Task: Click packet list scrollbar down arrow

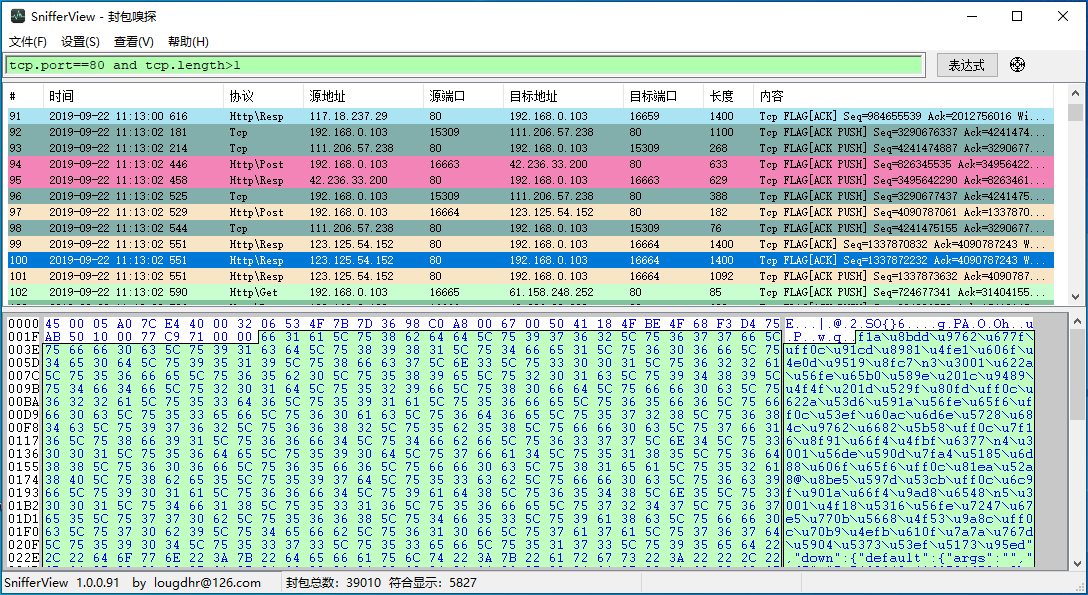Action: [x=1076, y=296]
